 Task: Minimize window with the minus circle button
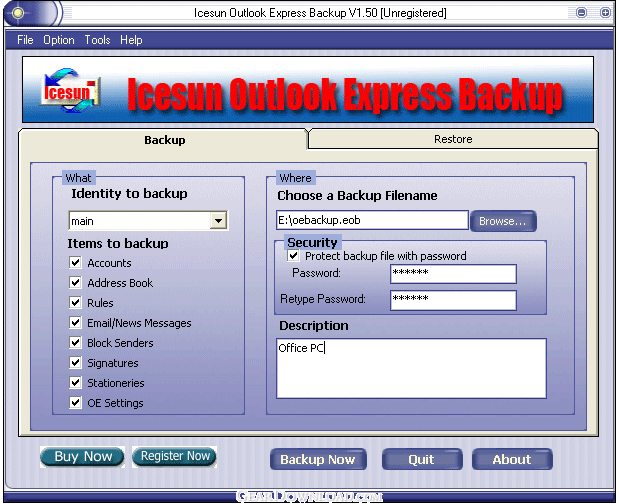[581, 13]
